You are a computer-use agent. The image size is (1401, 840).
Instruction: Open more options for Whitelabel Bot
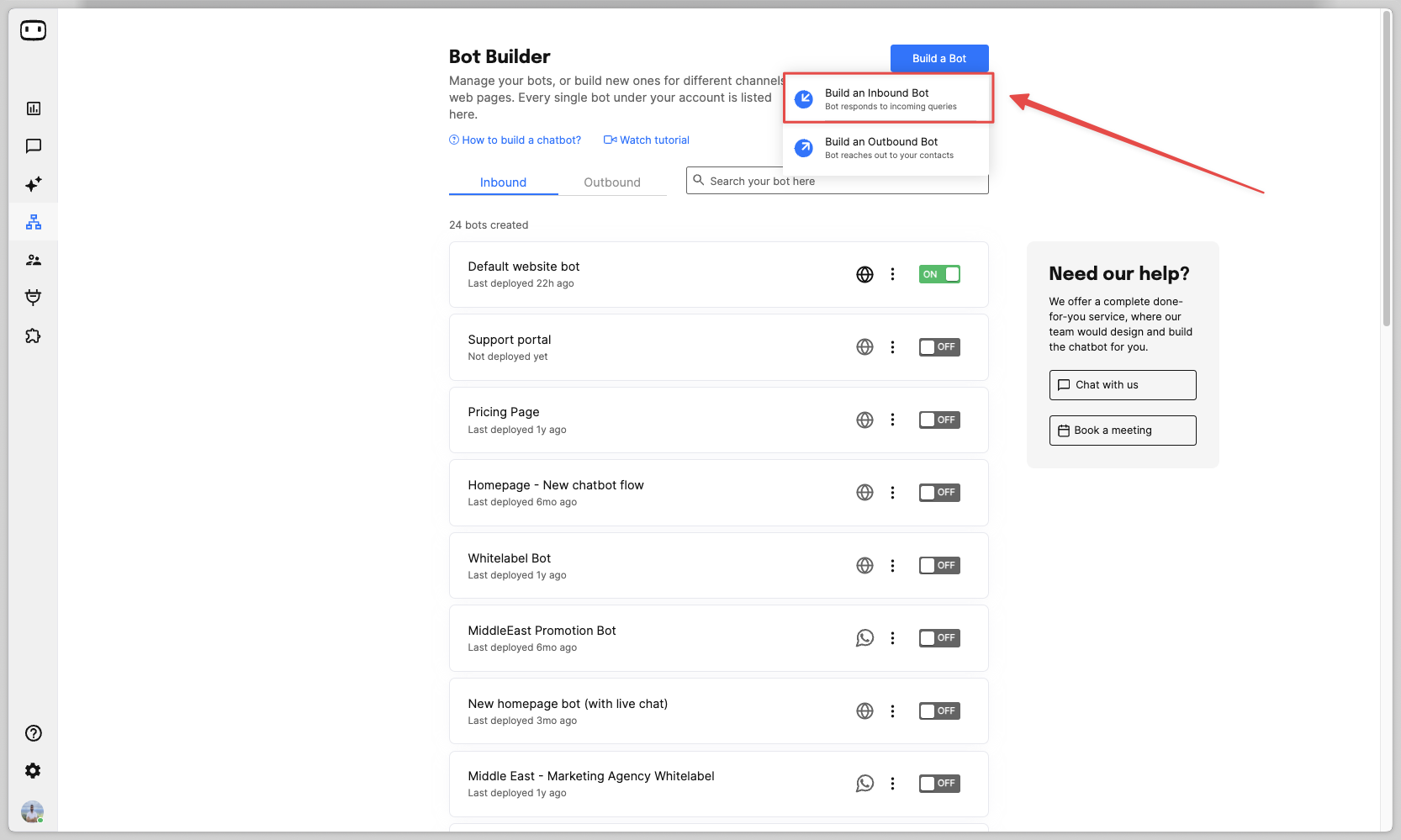(892, 566)
